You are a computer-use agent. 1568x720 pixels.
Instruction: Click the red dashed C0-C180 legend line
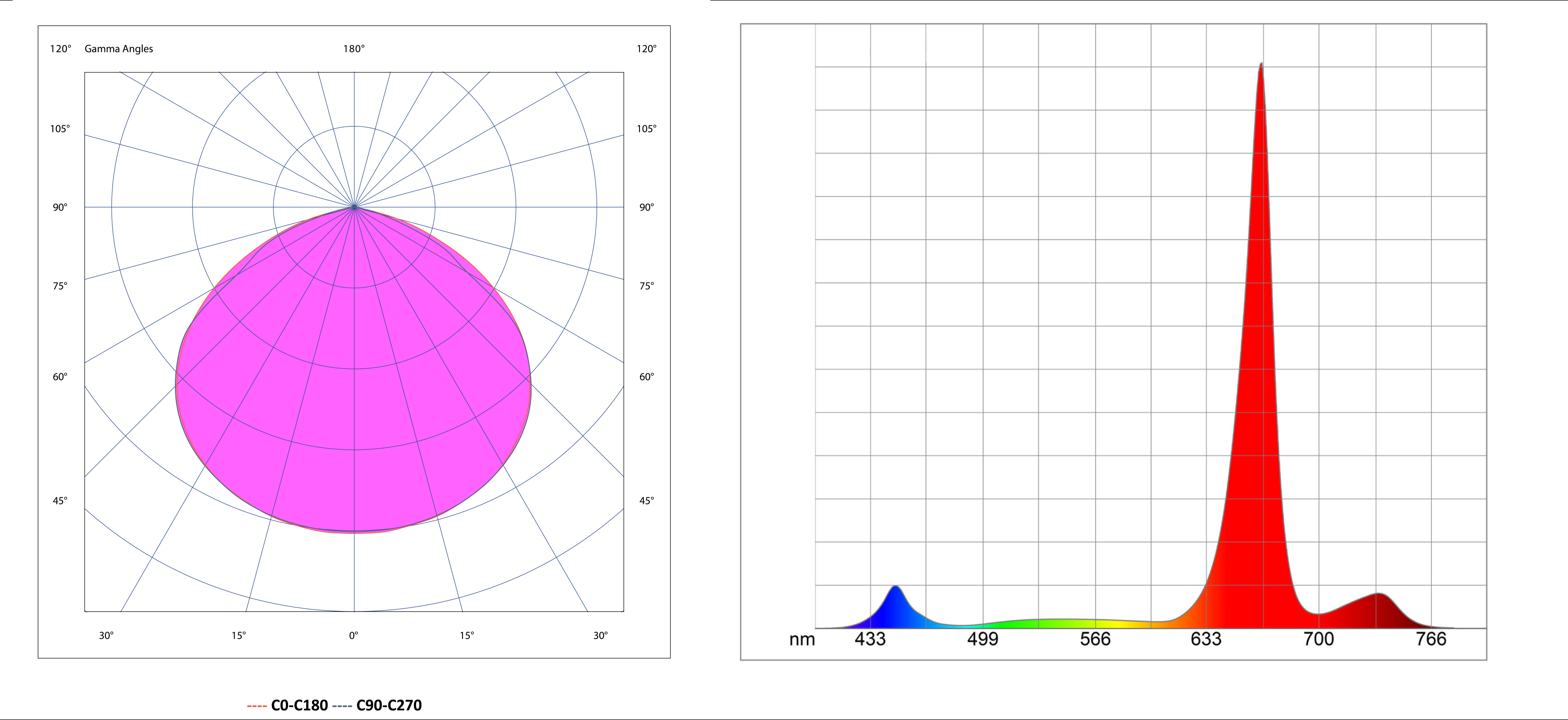[x=257, y=706]
